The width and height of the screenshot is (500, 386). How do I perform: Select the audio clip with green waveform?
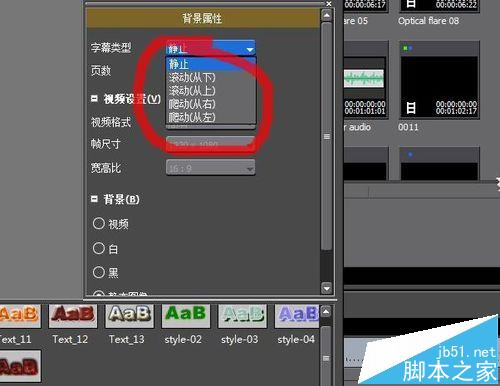[366, 80]
